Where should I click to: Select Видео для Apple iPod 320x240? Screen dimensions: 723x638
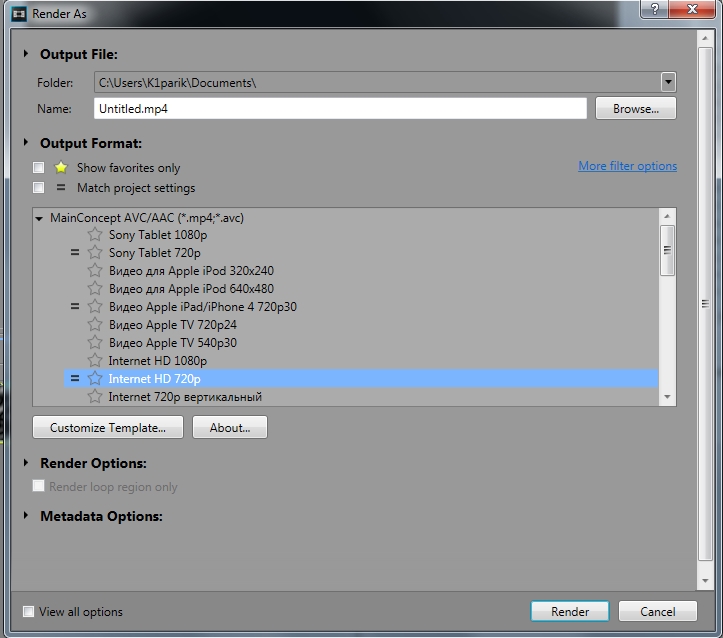click(191, 271)
